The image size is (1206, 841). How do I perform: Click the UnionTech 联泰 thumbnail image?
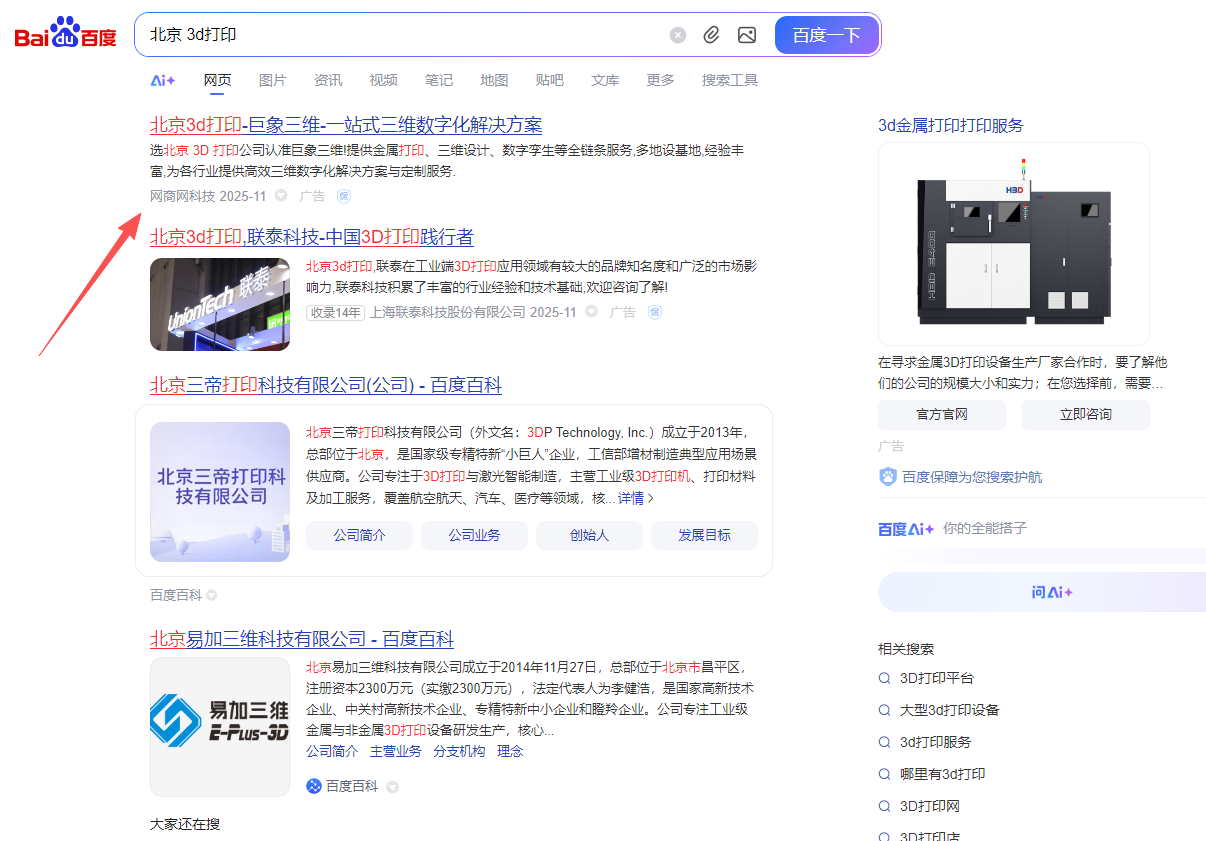pos(220,304)
